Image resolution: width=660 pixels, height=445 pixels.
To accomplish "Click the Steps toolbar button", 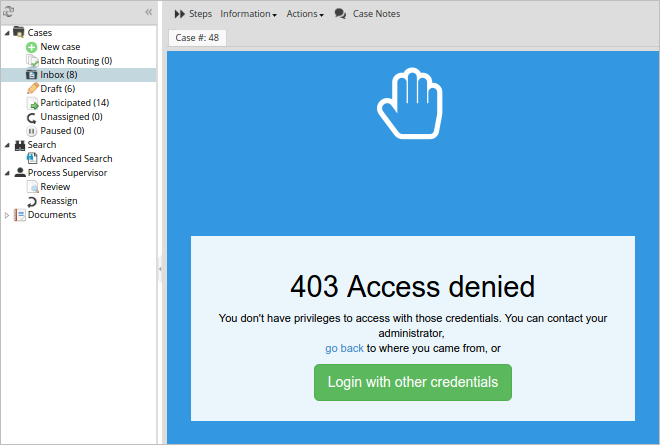I will (193, 14).
